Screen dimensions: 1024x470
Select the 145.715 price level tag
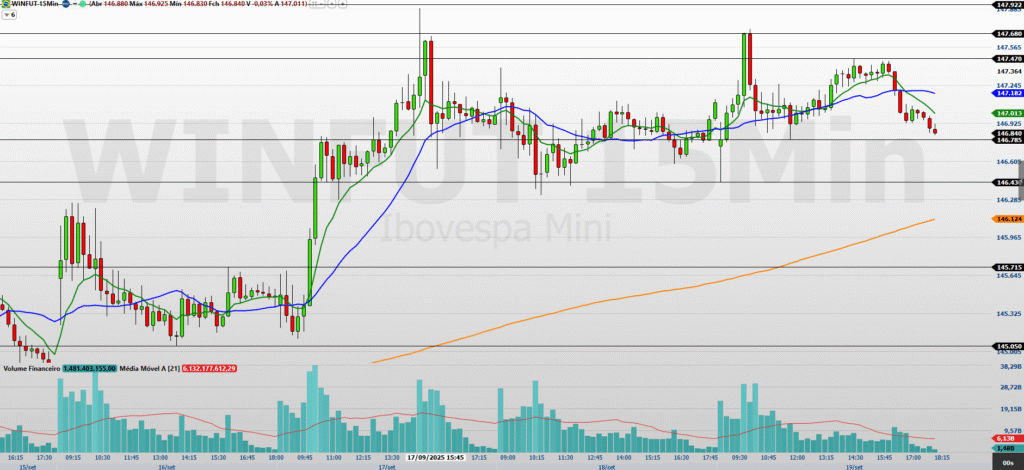(1008, 268)
